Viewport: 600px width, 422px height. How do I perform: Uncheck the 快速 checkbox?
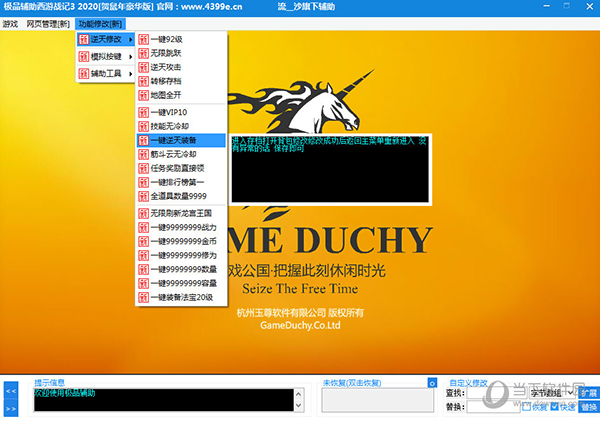tap(554, 407)
